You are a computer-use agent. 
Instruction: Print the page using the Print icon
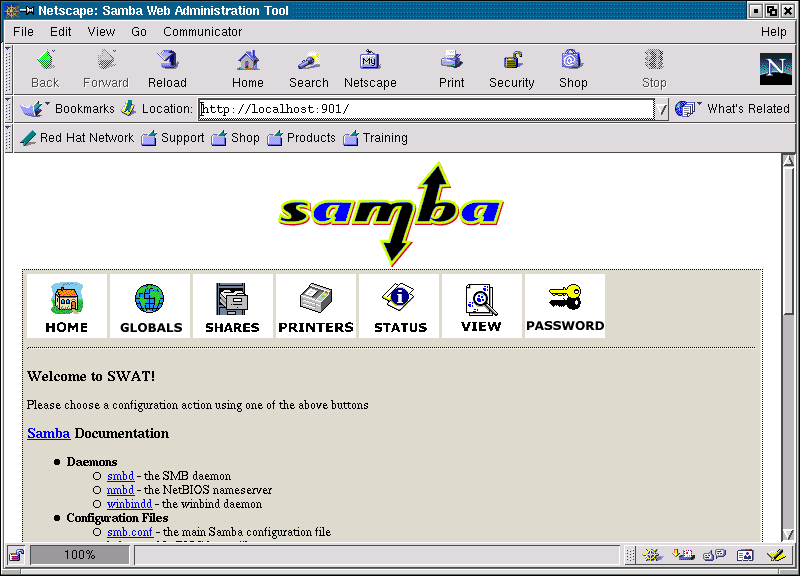coord(452,69)
